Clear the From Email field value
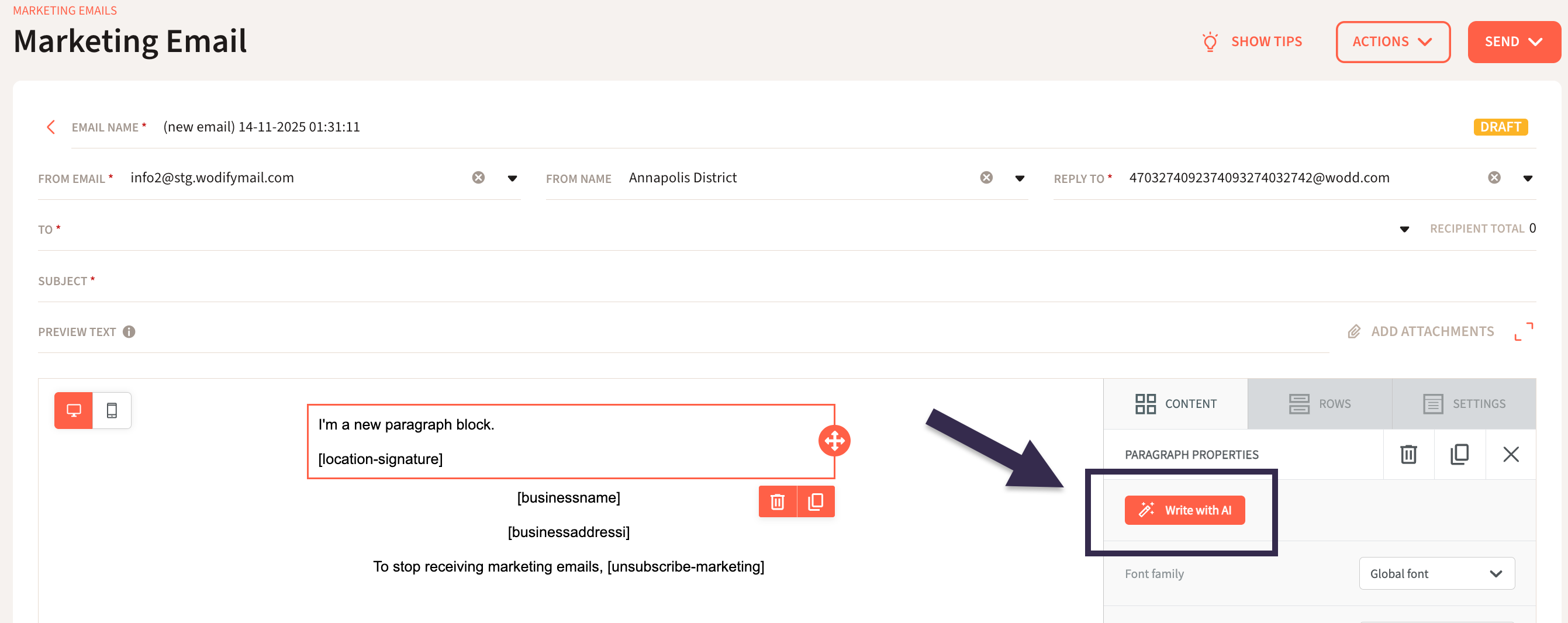Screen dimensions: 1568x623 pos(478,178)
